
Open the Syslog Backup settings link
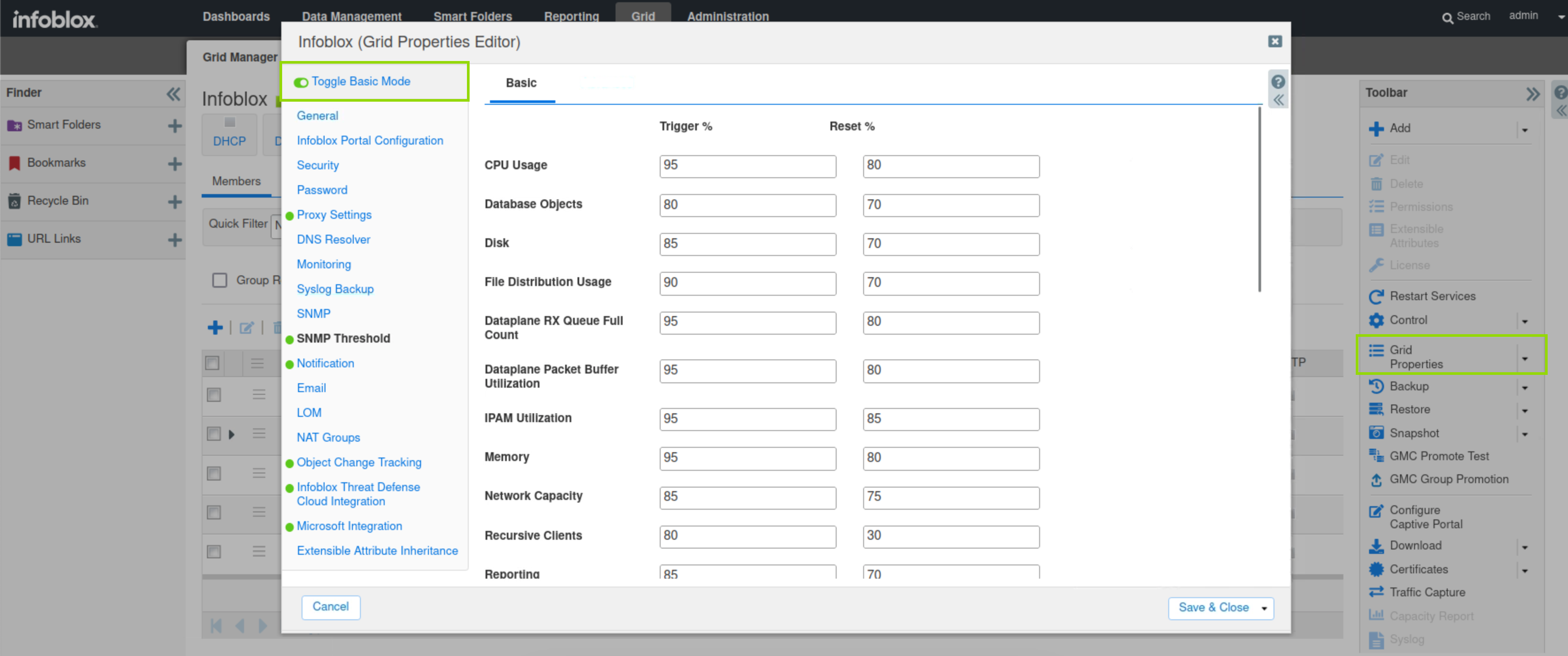point(335,289)
